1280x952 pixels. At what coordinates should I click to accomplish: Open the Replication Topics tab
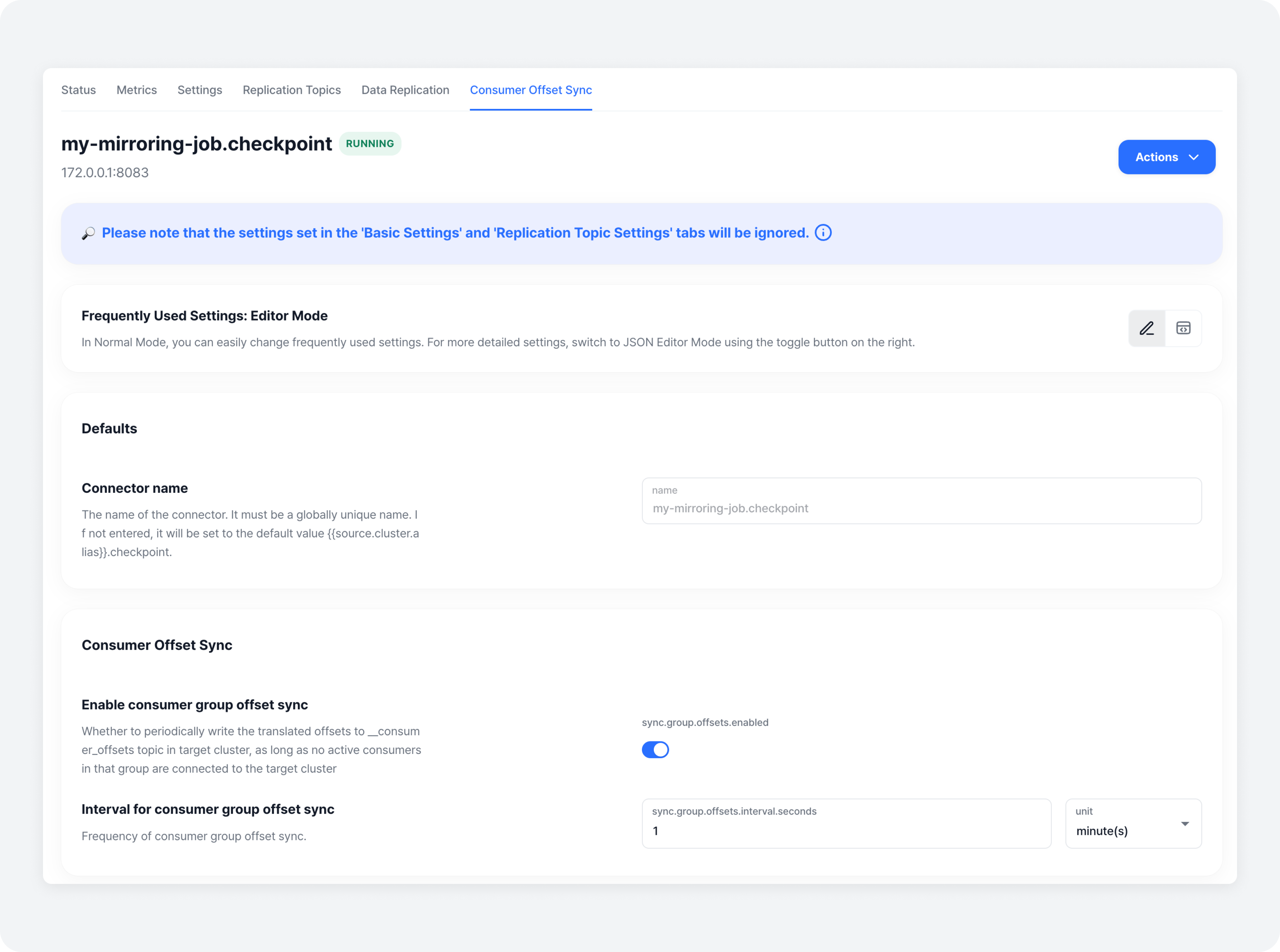292,90
